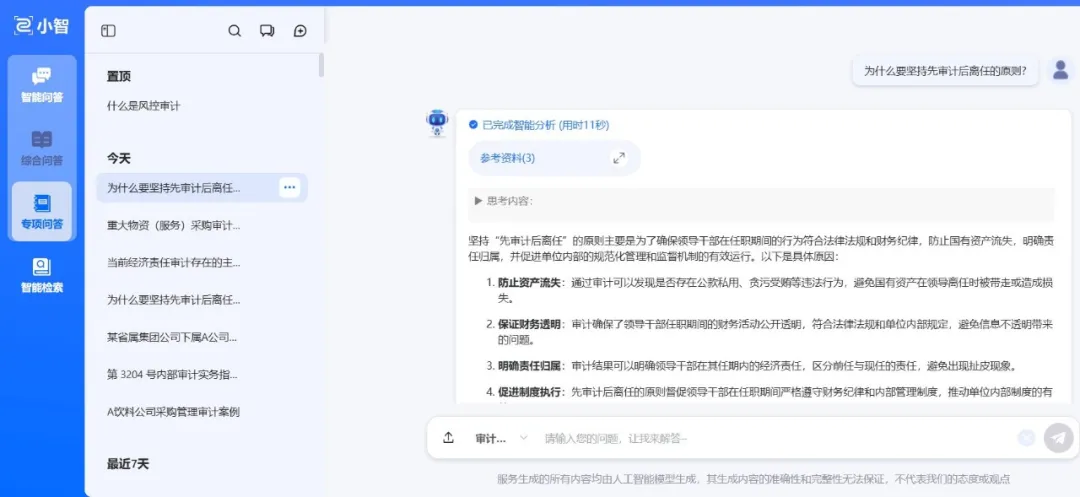1080x497 pixels.
Task: Open 参考资料(3) references
Action: (507, 158)
